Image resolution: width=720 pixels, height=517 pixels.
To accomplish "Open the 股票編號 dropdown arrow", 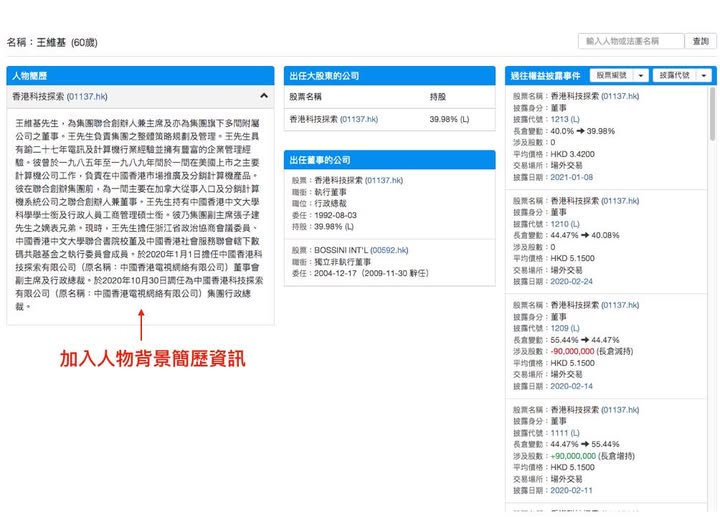I will point(641,75).
